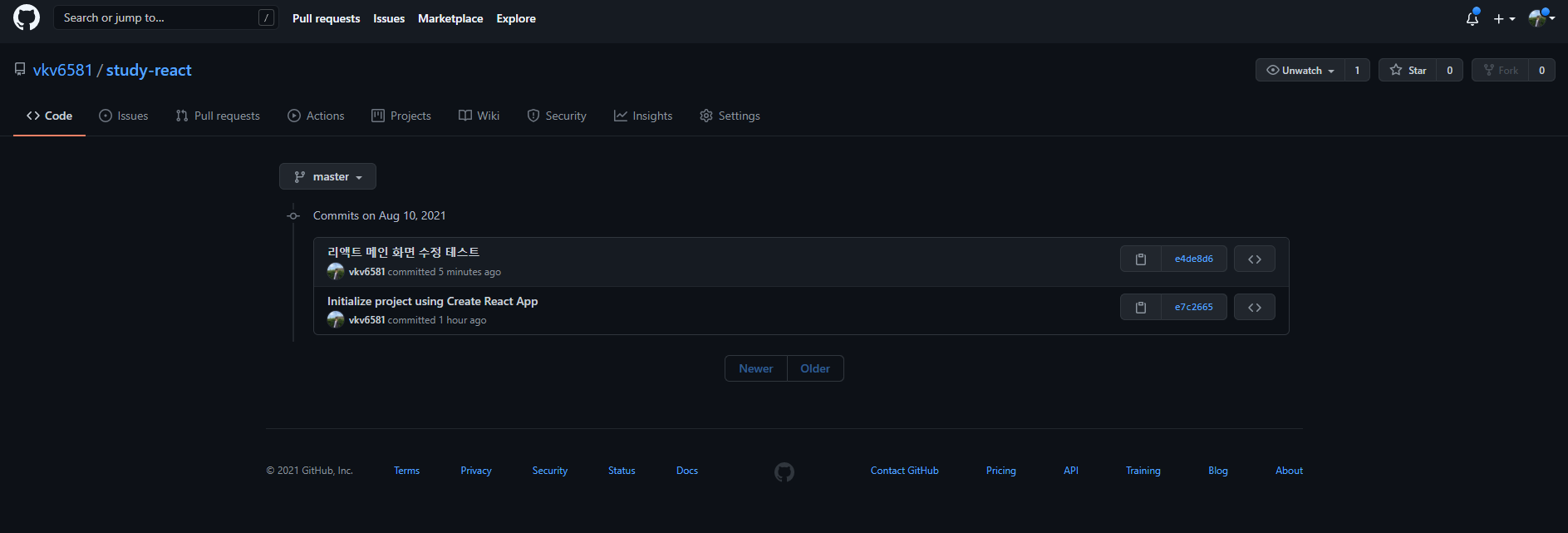Click vkv6581 avatar on Initialize project commit

[x=336, y=319]
